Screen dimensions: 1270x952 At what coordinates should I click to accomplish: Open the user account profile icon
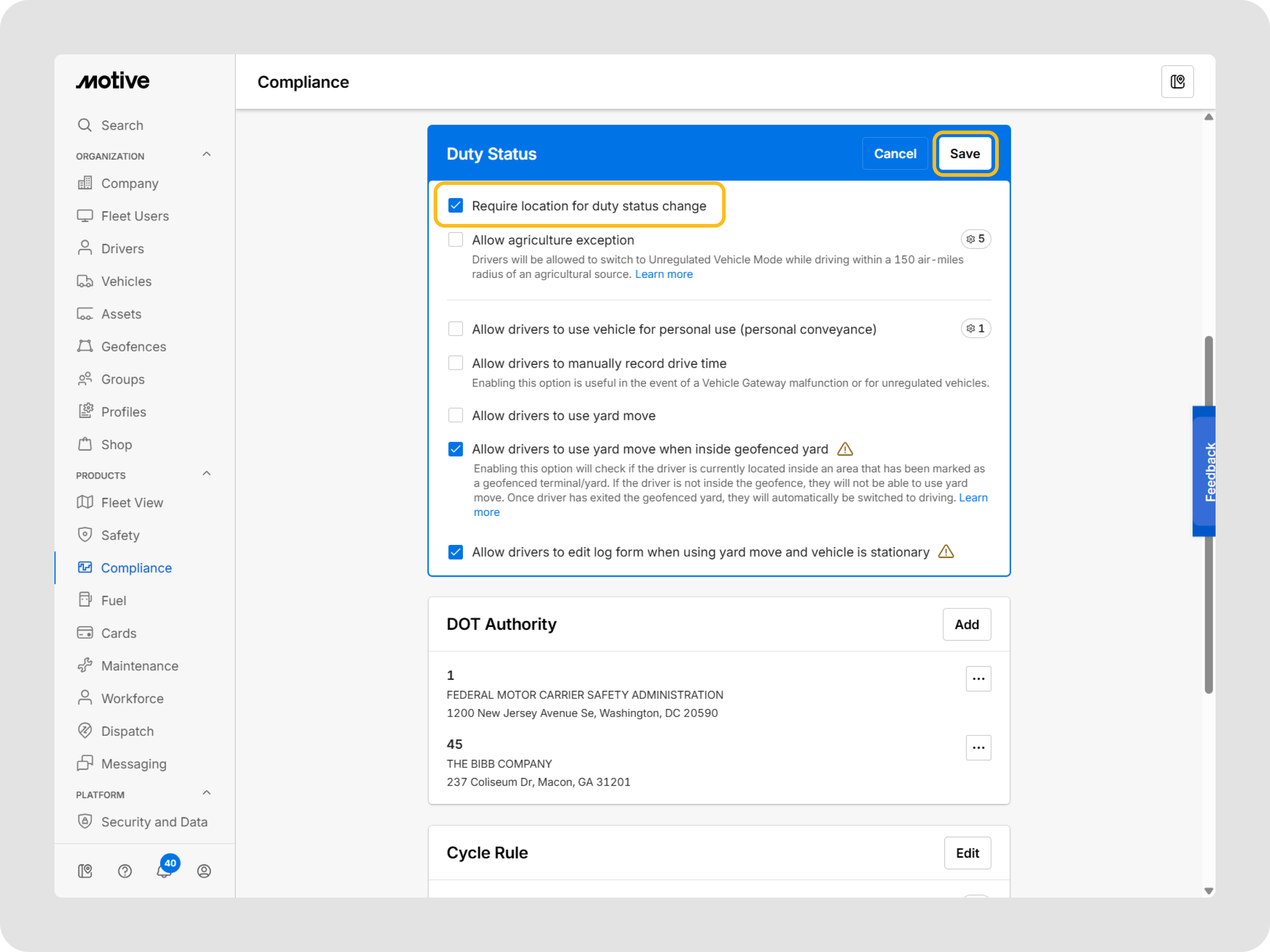point(204,871)
